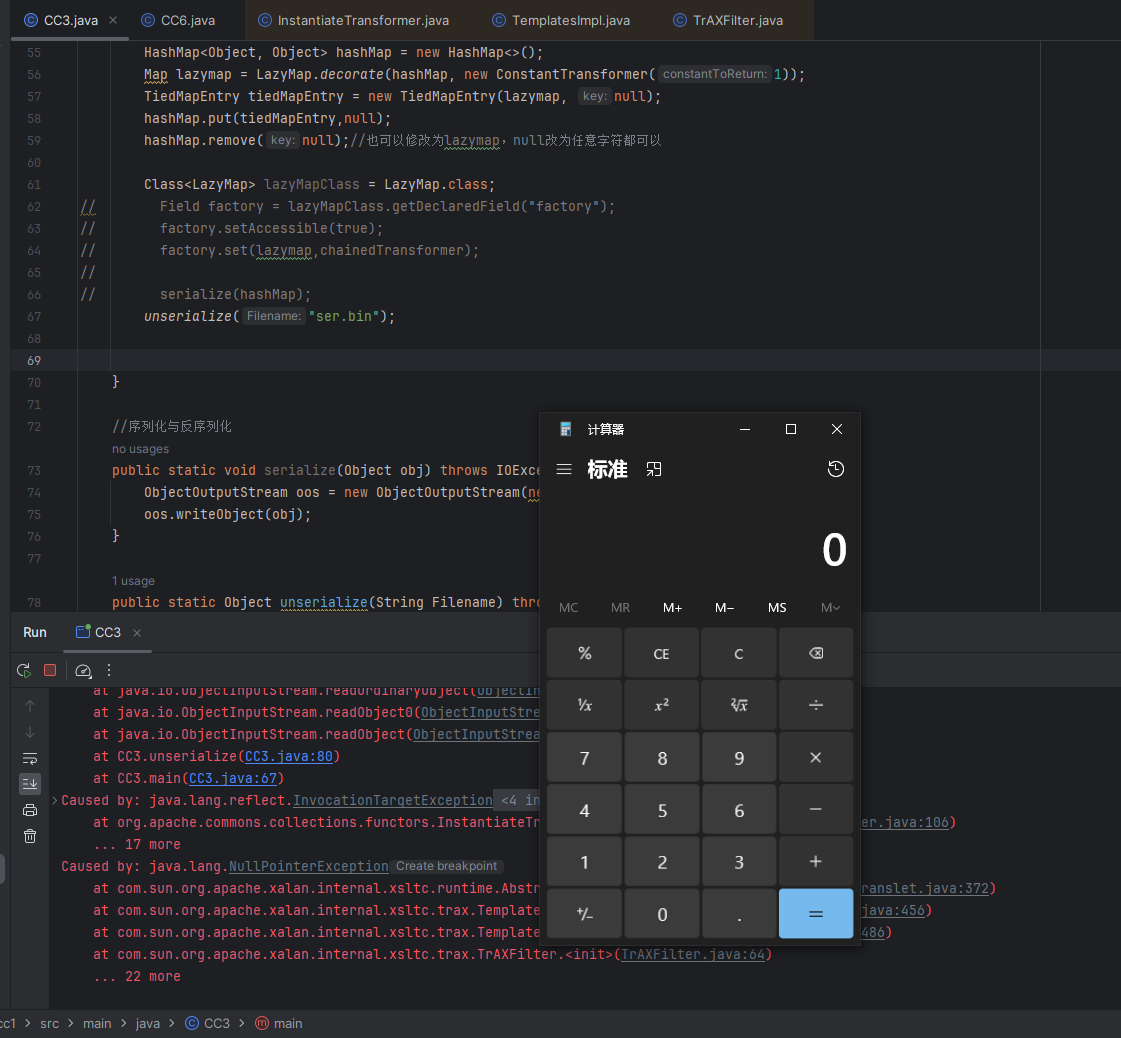
Task: Click the square root key
Action: tap(739, 706)
